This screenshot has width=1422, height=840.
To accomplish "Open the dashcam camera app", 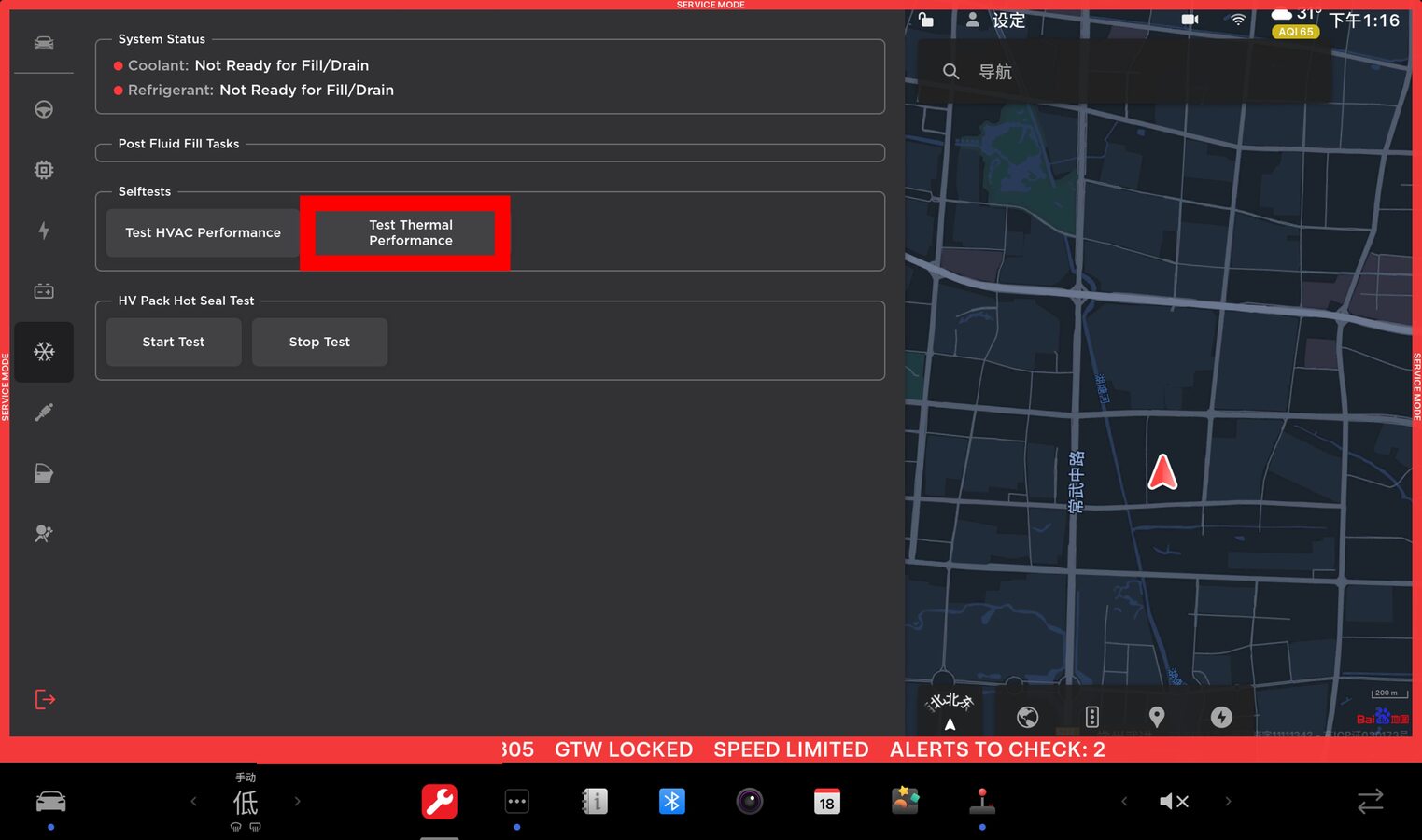I will tap(749, 801).
